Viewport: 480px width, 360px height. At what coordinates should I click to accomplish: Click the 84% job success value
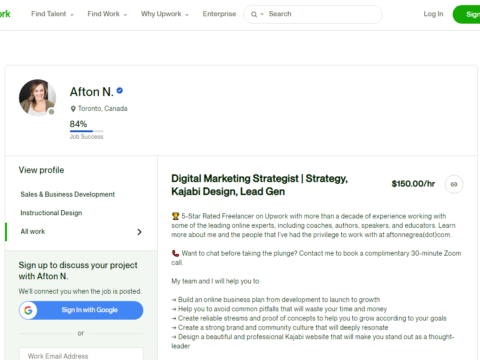78,124
